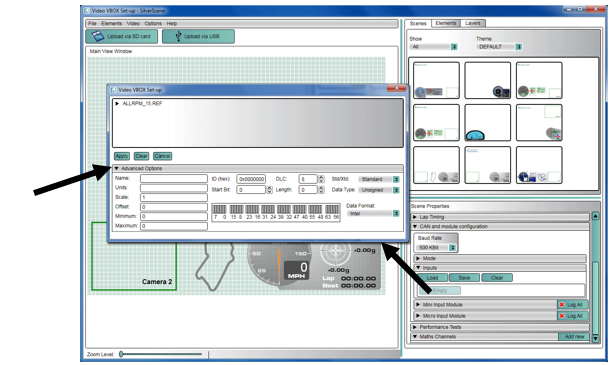Increase Length value with up arrow
The height and width of the screenshot is (365, 614).
(x=321, y=188)
